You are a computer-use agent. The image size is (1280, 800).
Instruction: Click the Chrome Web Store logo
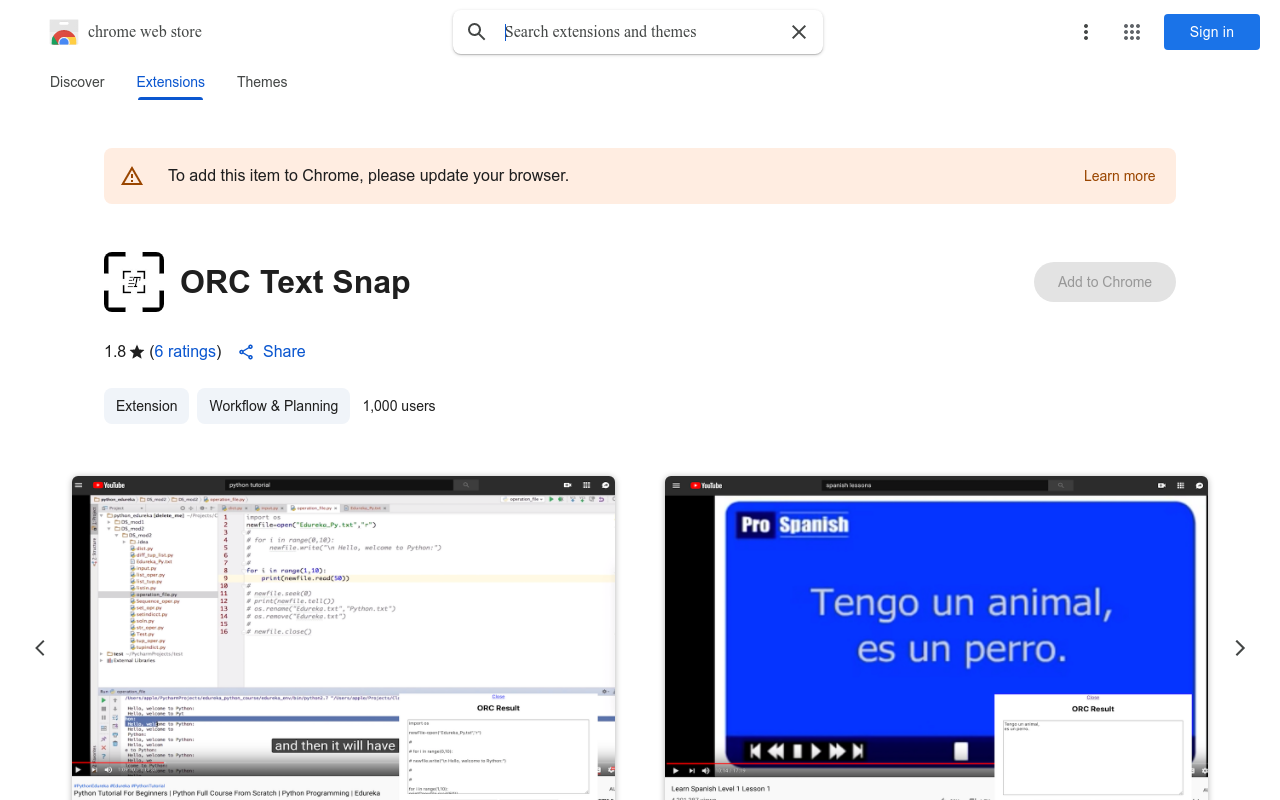click(x=64, y=33)
